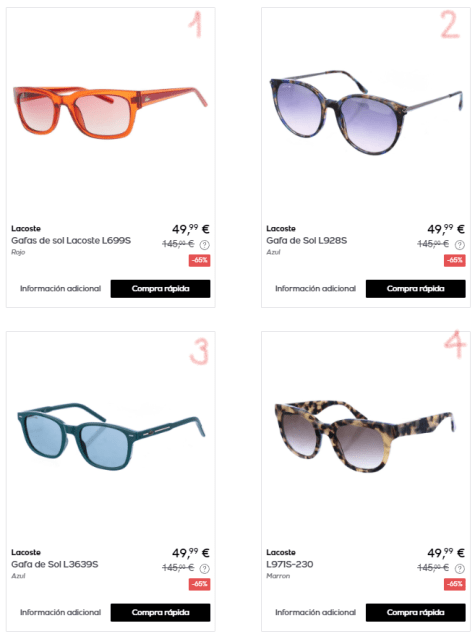
Task: Open the teal L3639S sunglasses image
Action: point(111,437)
